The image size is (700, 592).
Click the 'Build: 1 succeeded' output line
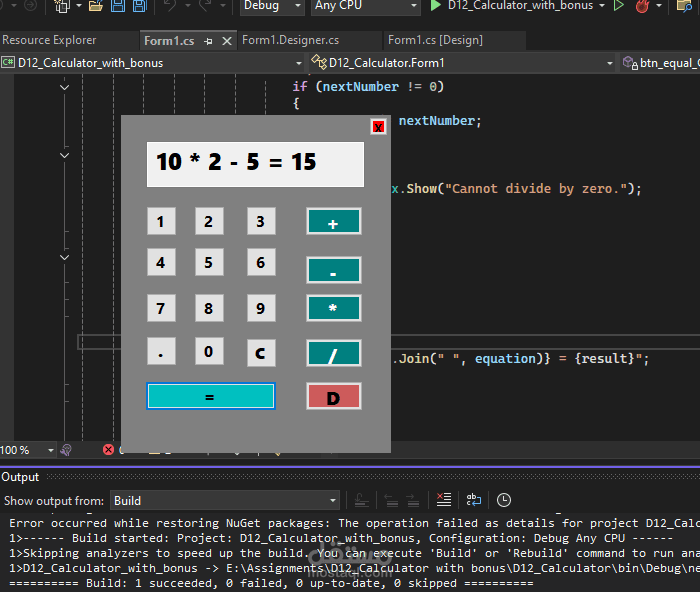pyautogui.click(x=271, y=583)
